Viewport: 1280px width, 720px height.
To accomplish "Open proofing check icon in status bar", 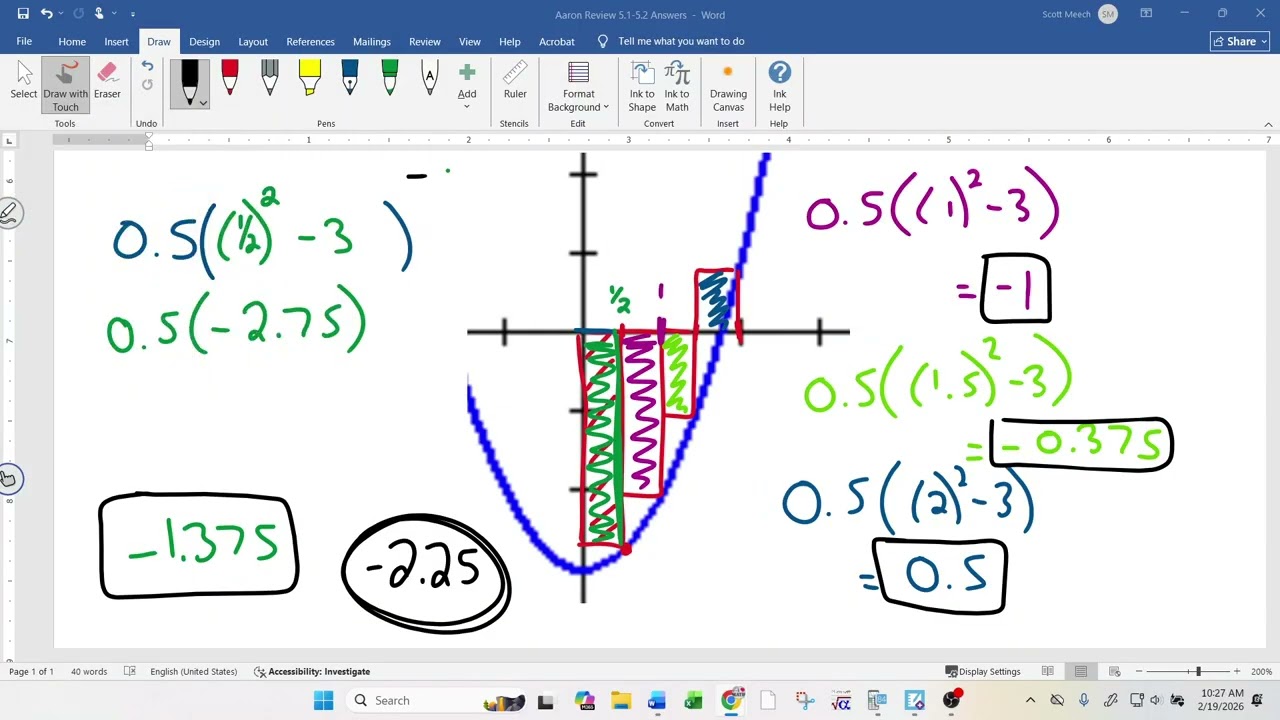I will click(130, 671).
